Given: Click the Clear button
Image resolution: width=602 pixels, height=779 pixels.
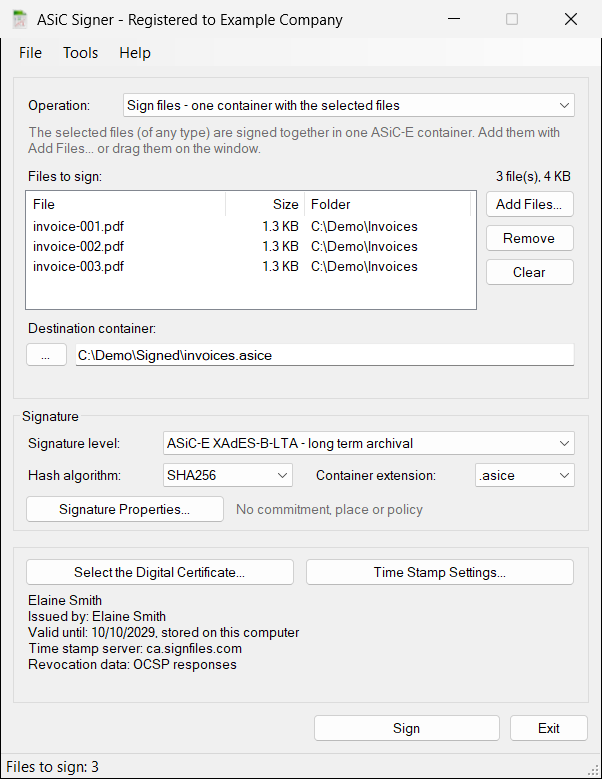Looking at the screenshot, I should pyautogui.click(x=529, y=272).
